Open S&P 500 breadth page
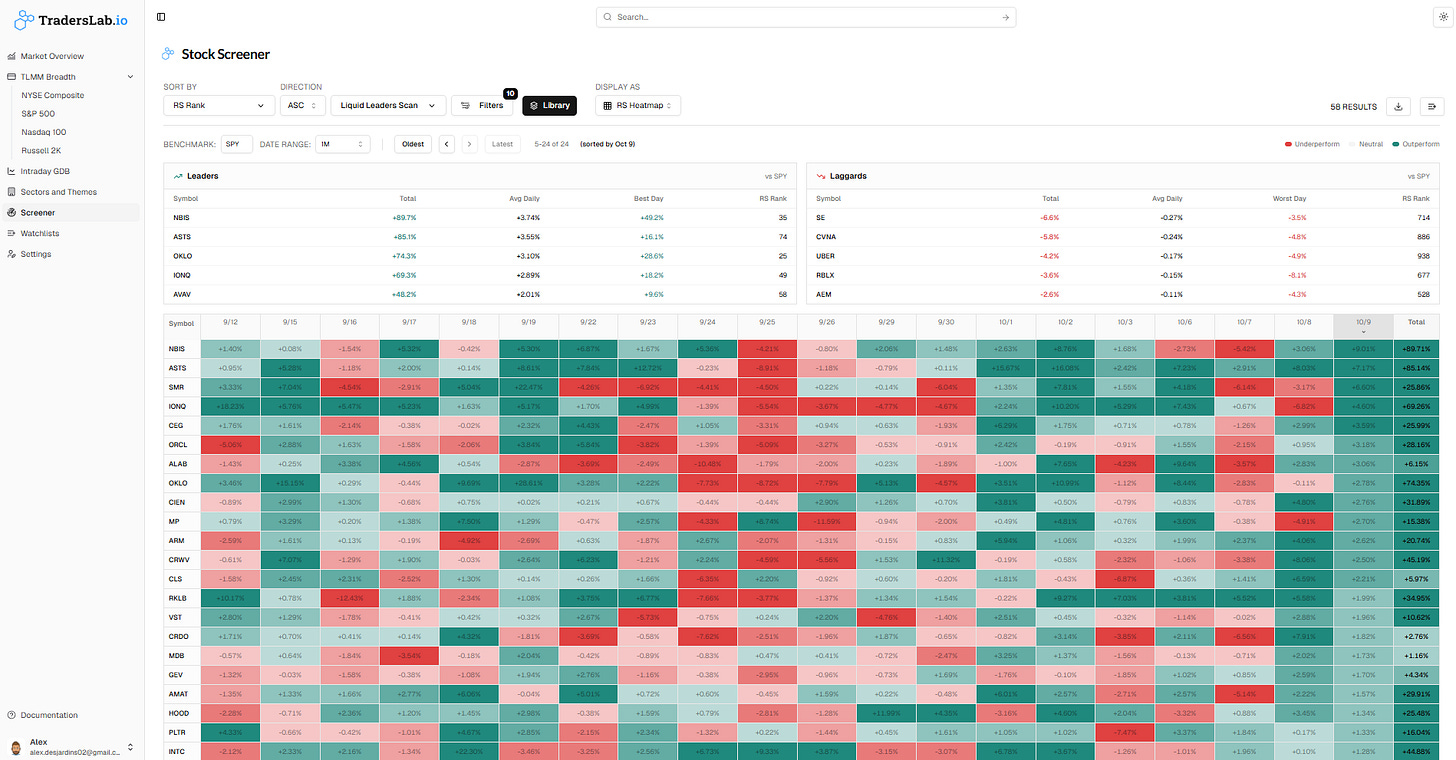The image size is (1456, 760). point(38,114)
